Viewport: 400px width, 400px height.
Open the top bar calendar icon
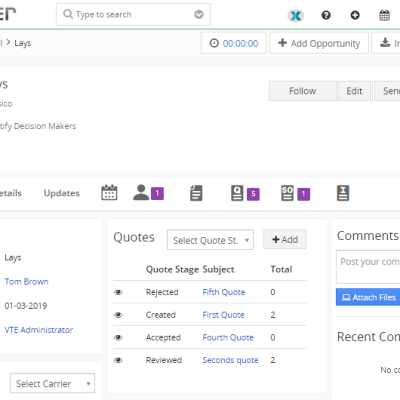click(x=384, y=15)
